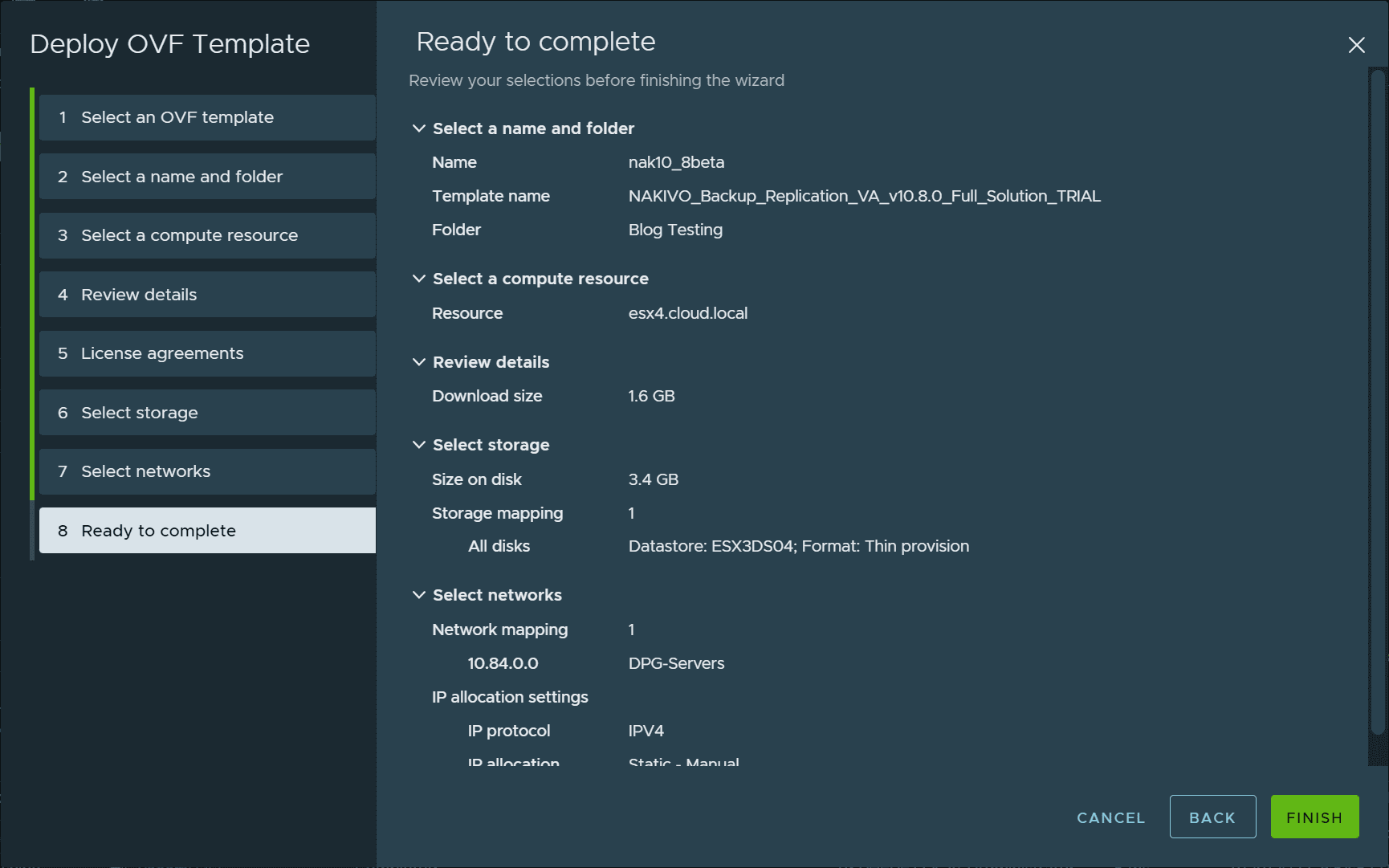The image size is (1389, 868).
Task: Collapse the Select a compute resource section
Action: 418,278
